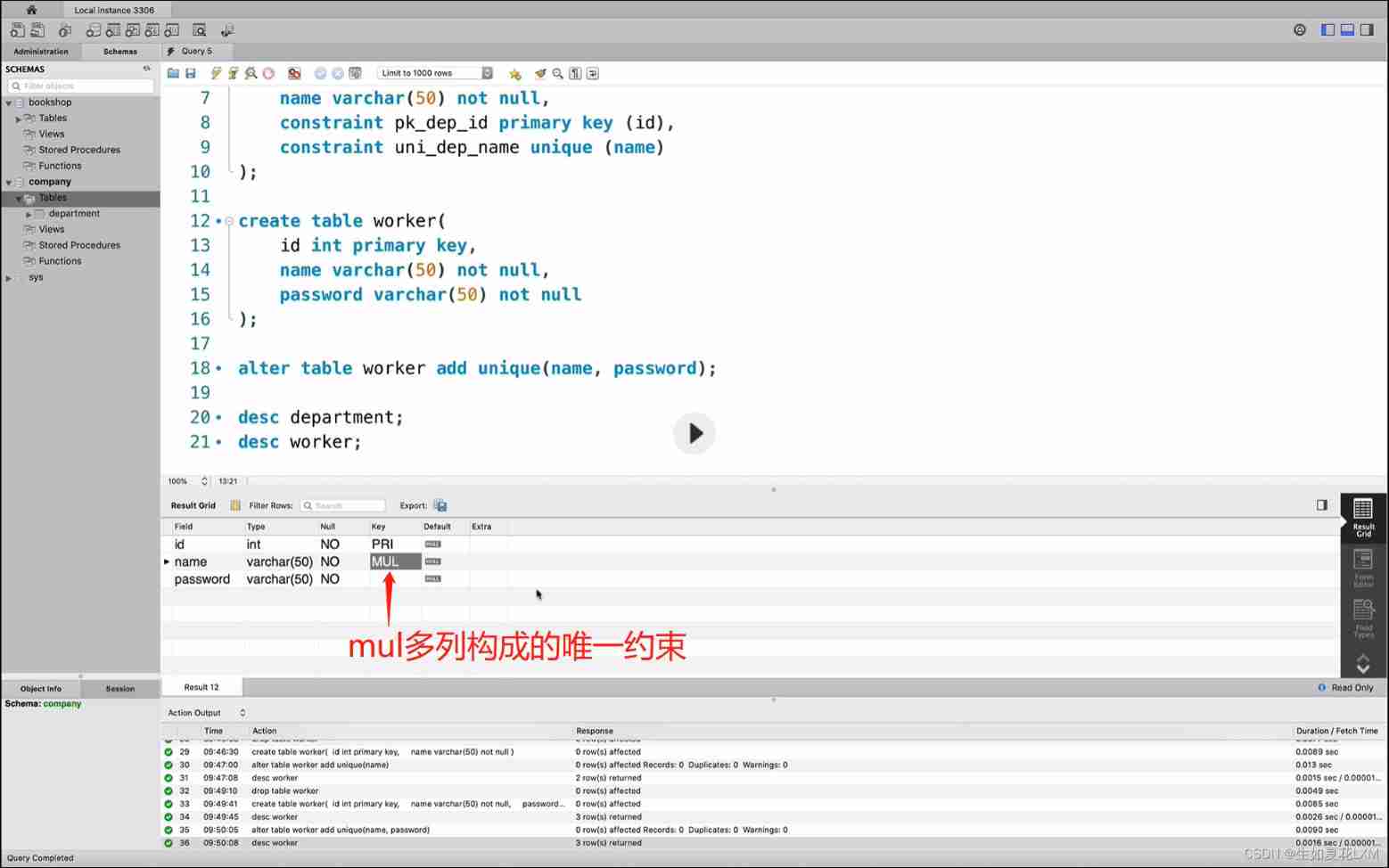Screen dimensions: 1389x868
Task: Beautify the SQL query
Action: [x=539, y=73]
